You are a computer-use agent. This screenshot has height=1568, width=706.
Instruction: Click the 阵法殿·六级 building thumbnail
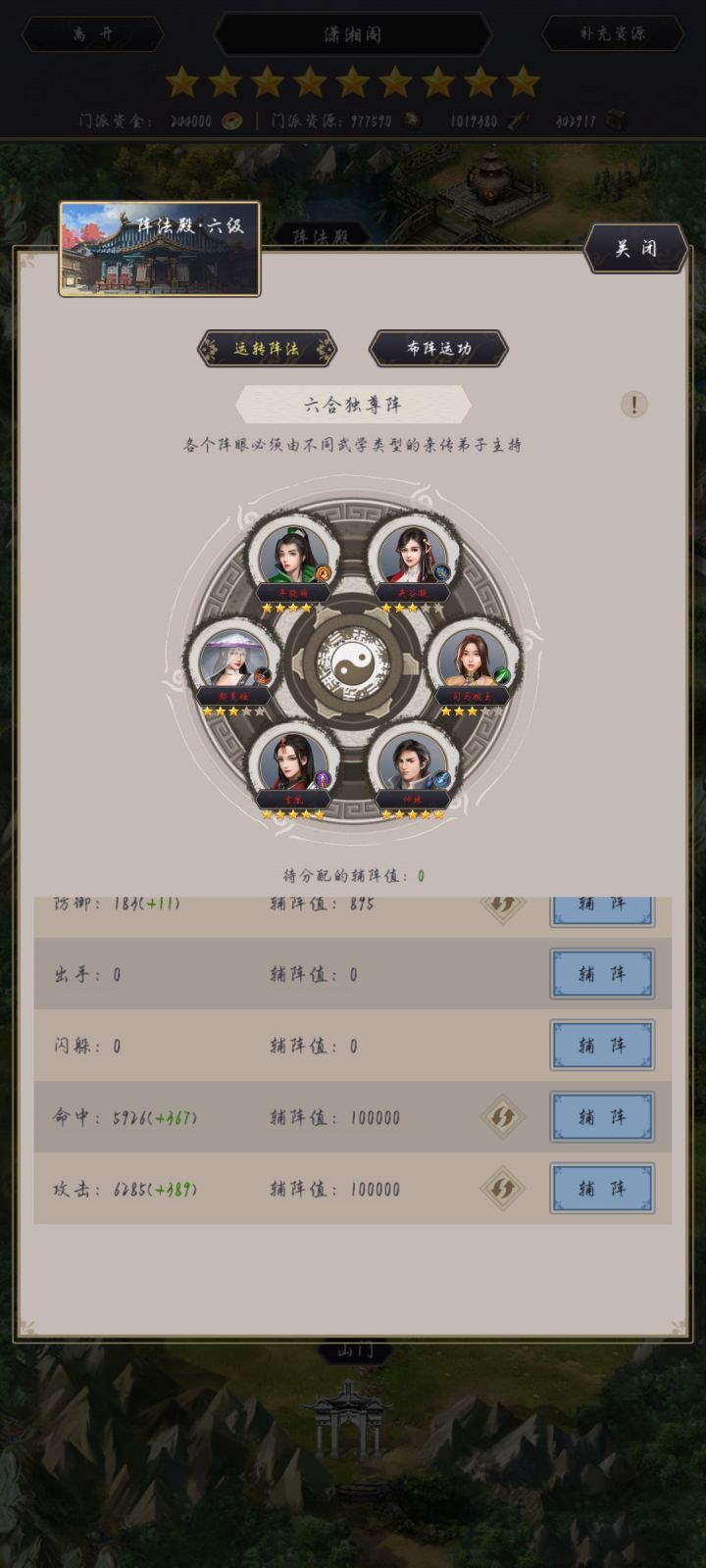coord(160,249)
